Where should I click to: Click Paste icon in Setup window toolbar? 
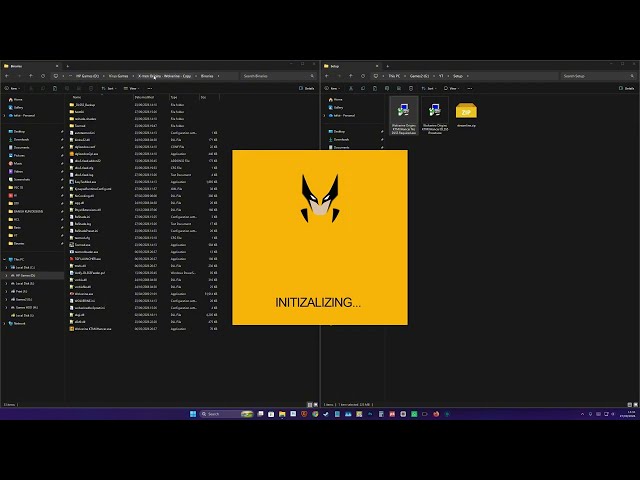tap(375, 88)
